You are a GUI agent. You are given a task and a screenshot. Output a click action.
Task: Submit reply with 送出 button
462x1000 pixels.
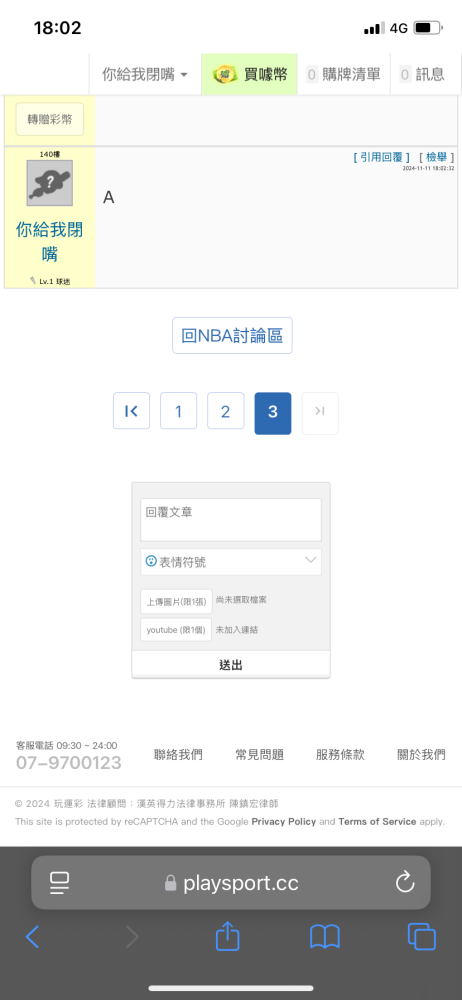[231, 665]
